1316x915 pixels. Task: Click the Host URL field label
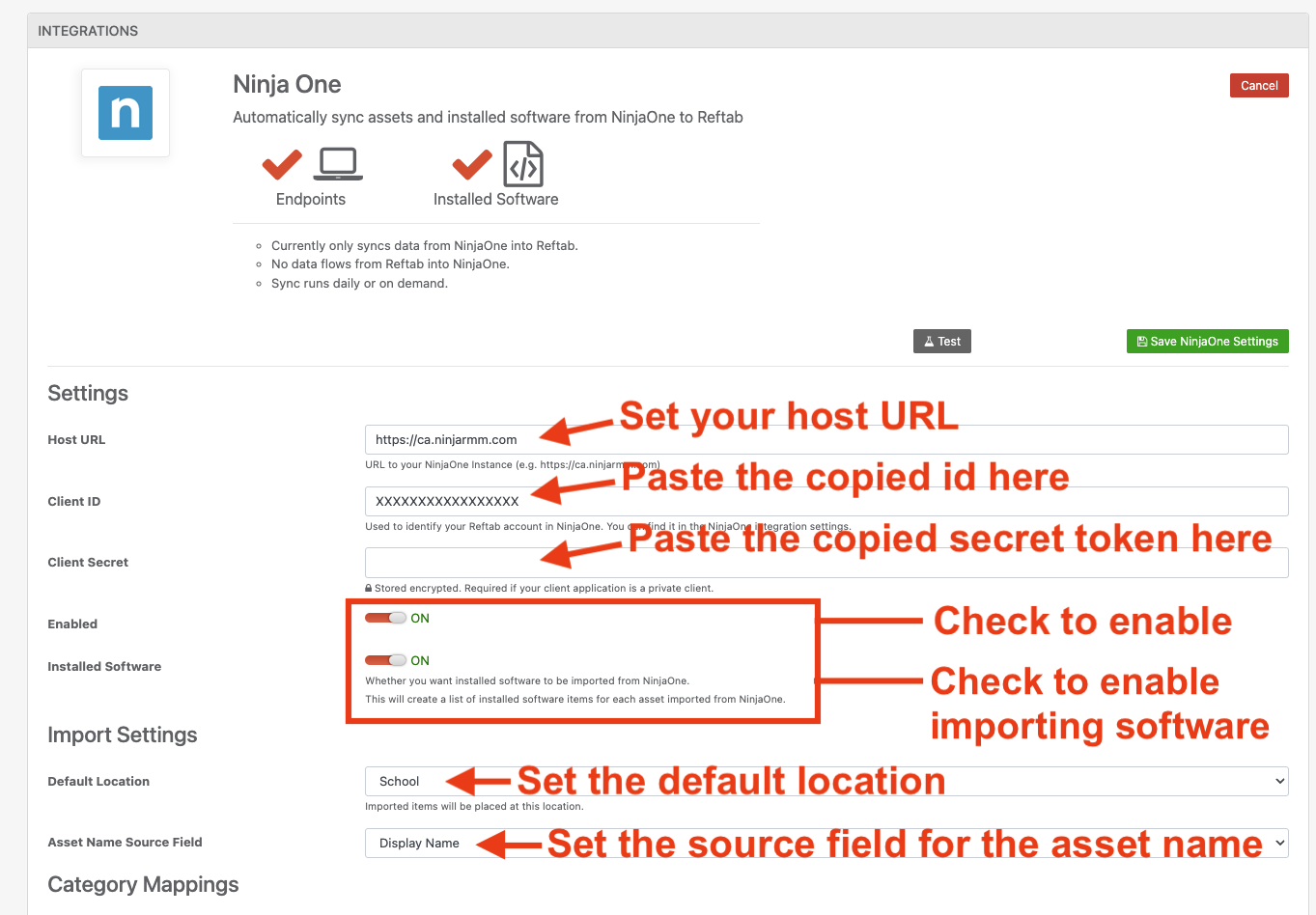point(76,439)
